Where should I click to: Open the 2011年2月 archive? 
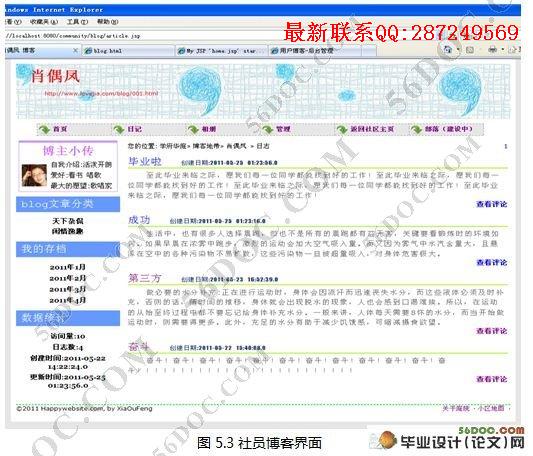pyautogui.click(x=68, y=278)
